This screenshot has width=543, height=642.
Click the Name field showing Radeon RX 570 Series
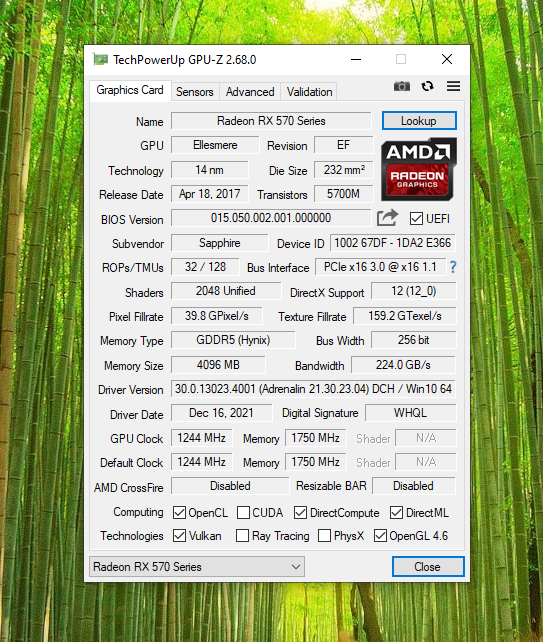271,121
